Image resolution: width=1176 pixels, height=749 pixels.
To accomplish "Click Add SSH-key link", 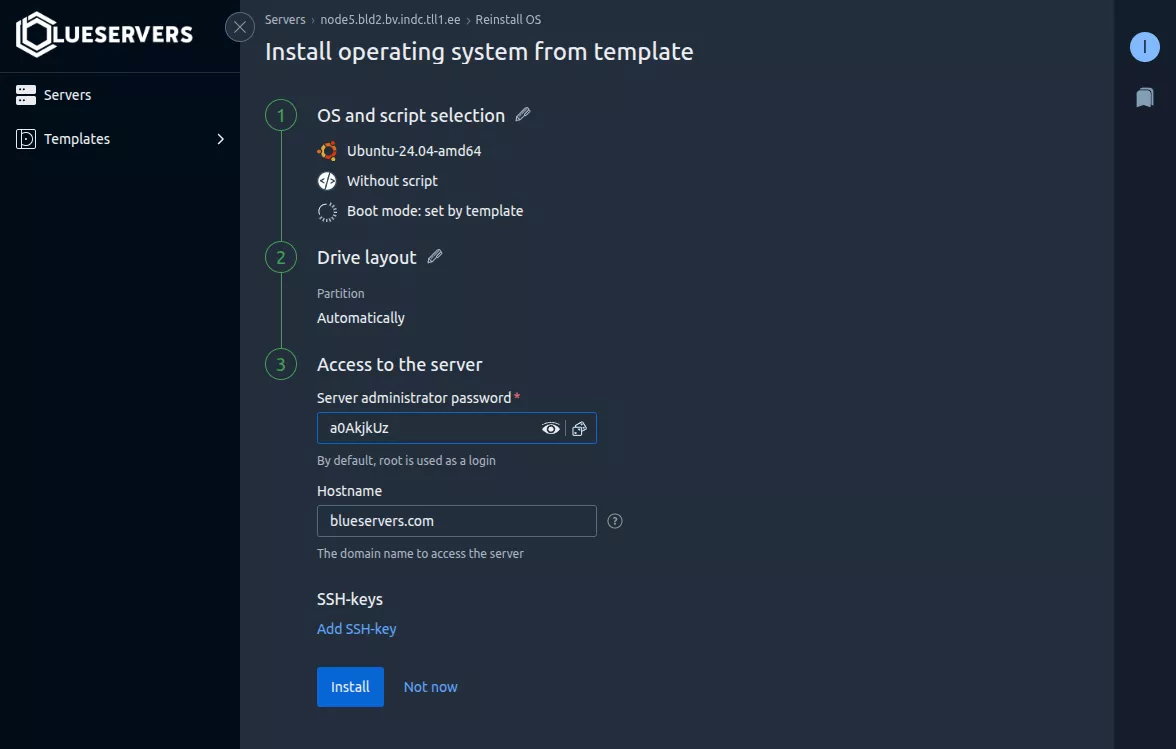I will tap(356, 629).
